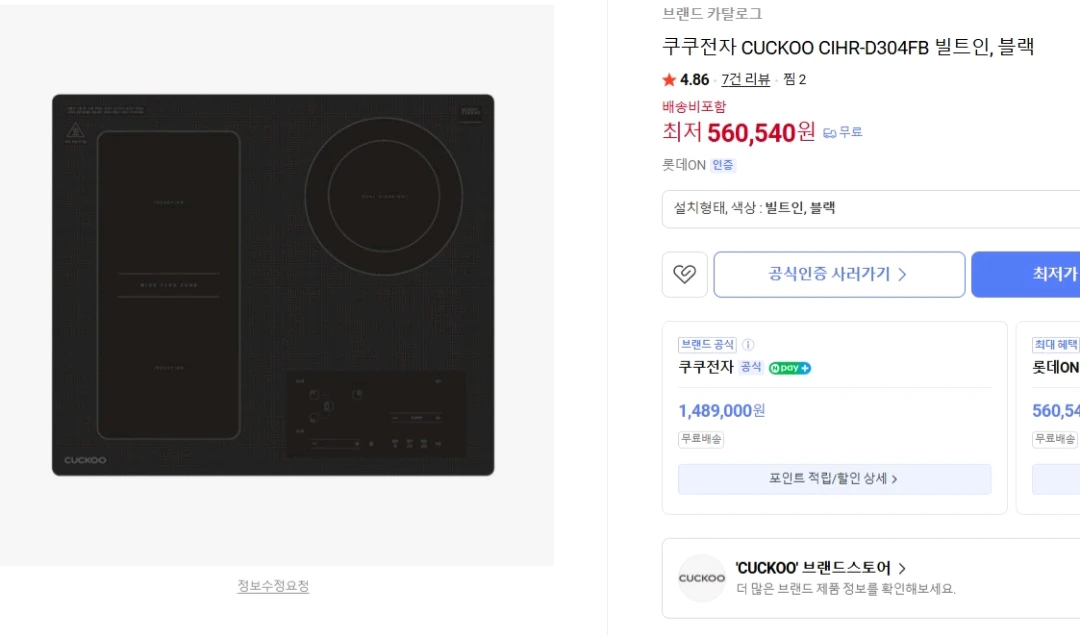Viewport: 1080px width, 635px height.
Task: Click the red star rating icon
Action: click(669, 80)
